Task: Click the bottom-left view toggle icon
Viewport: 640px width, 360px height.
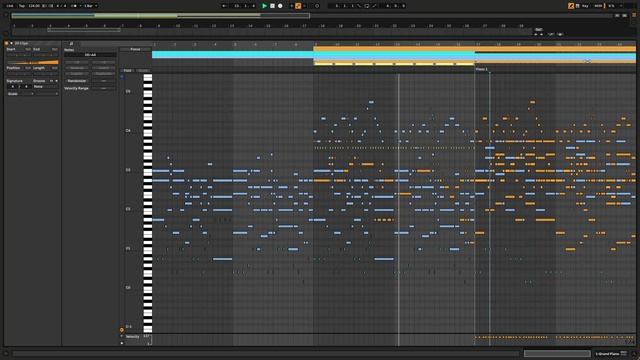Action: click(6, 354)
